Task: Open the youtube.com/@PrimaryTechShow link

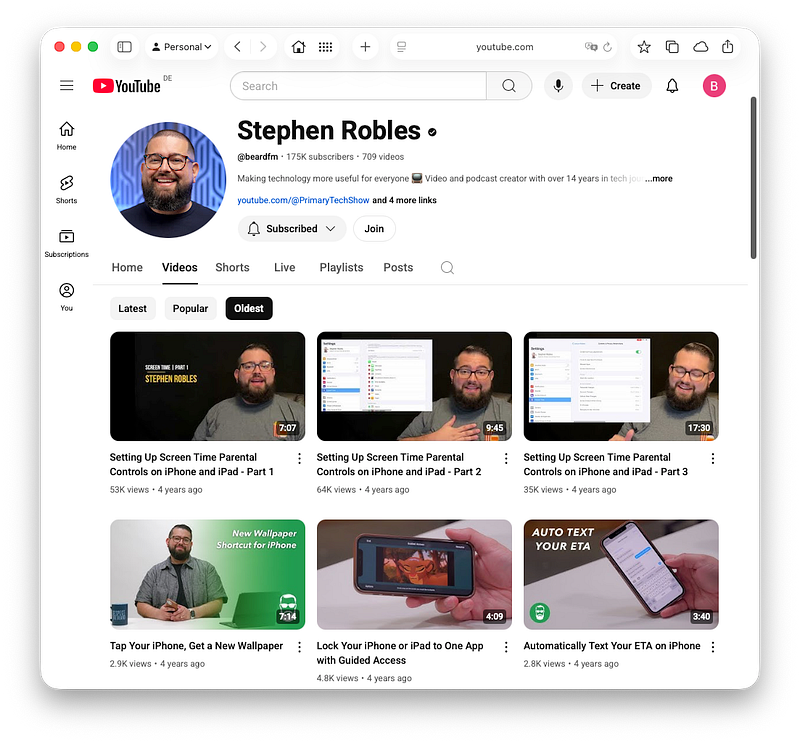Action: (x=303, y=200)
